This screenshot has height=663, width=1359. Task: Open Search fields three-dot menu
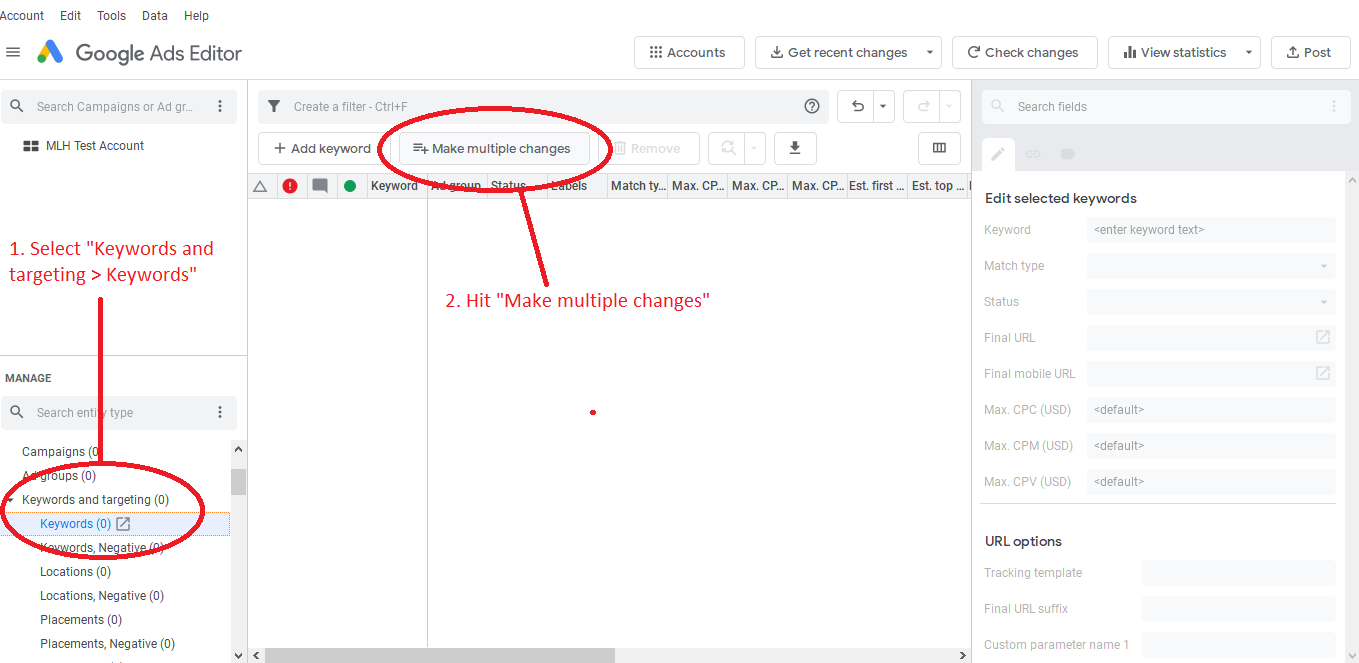[x=1333, y=107]
